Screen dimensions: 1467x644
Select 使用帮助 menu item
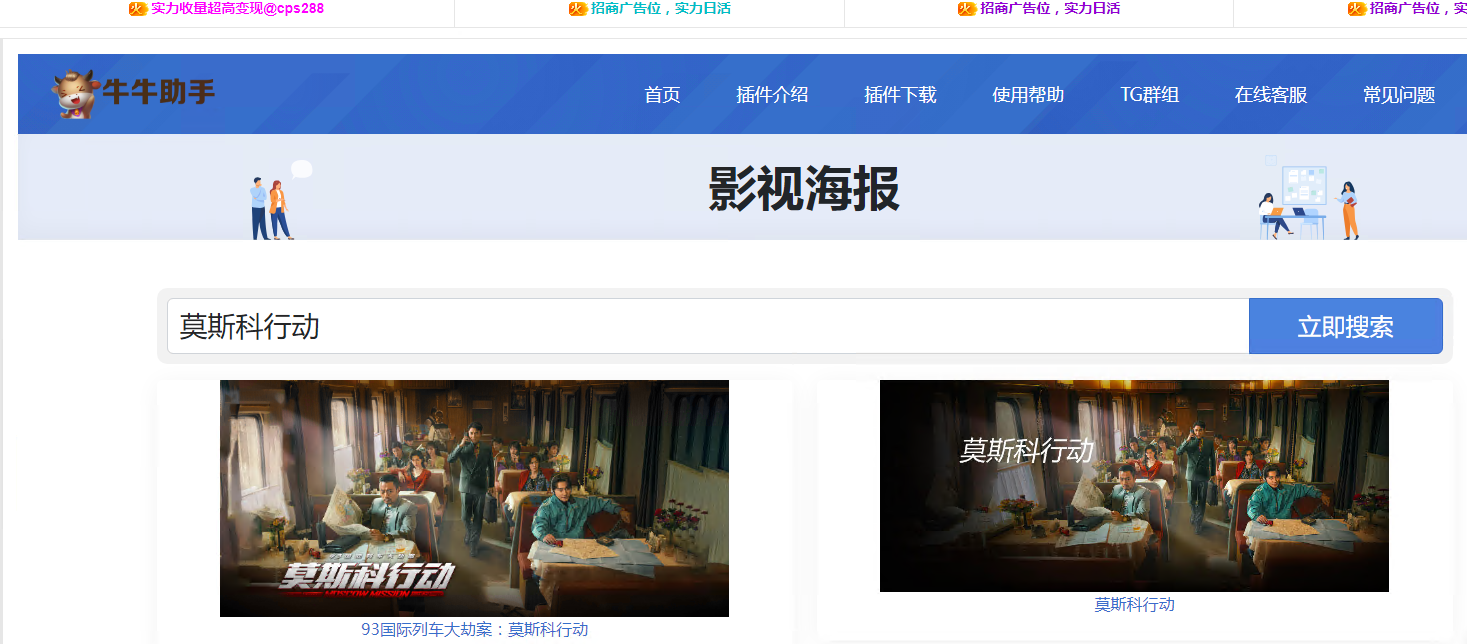1028,95
